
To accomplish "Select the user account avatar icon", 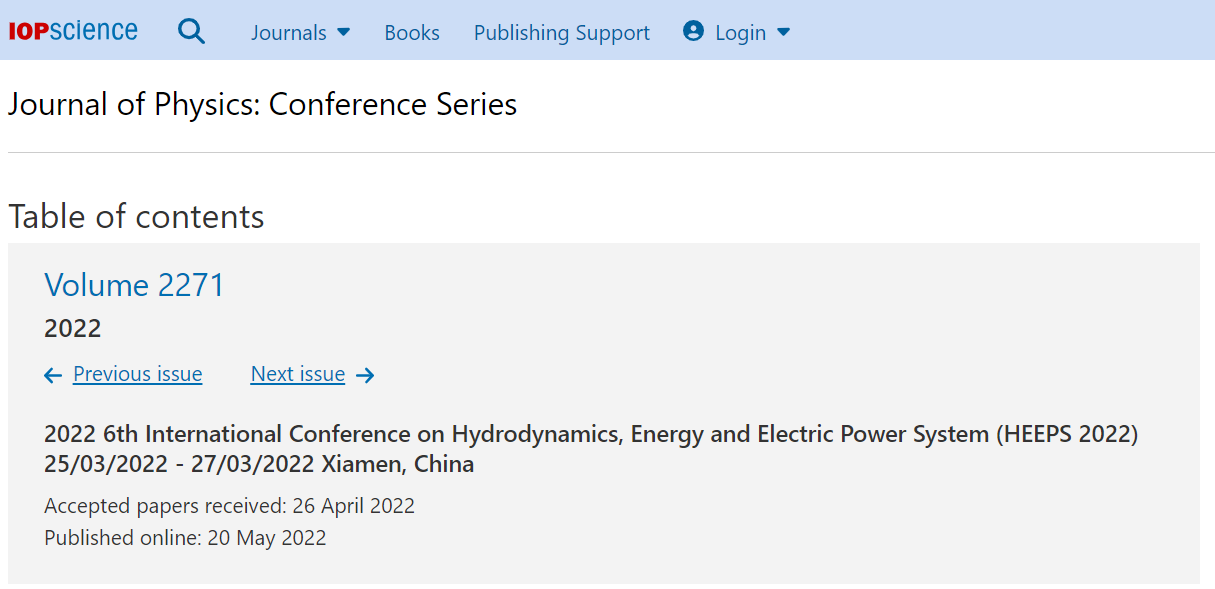I will click(693, 32).
